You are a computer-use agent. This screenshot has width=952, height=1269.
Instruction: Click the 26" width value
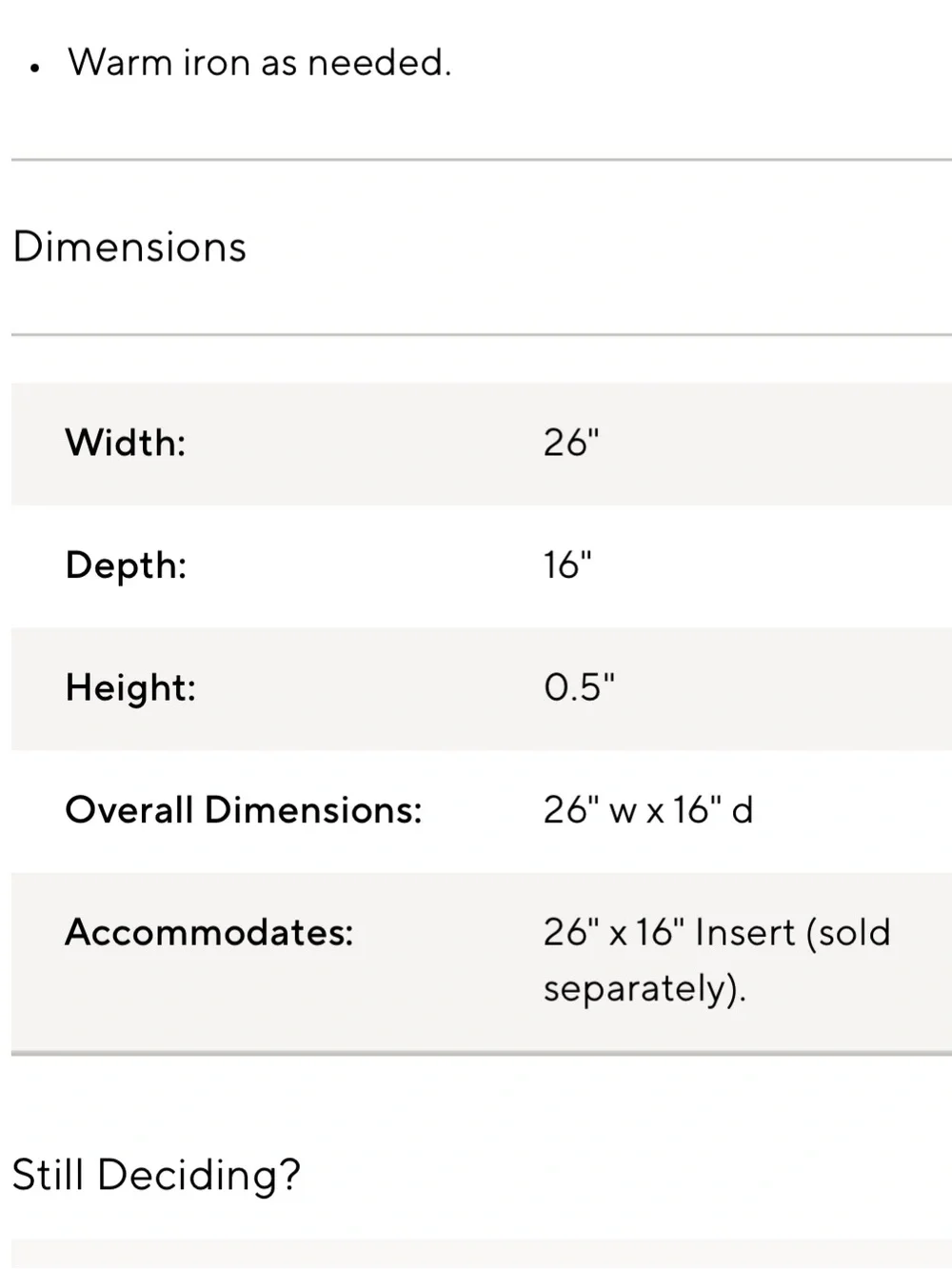[x=571, y=443]
